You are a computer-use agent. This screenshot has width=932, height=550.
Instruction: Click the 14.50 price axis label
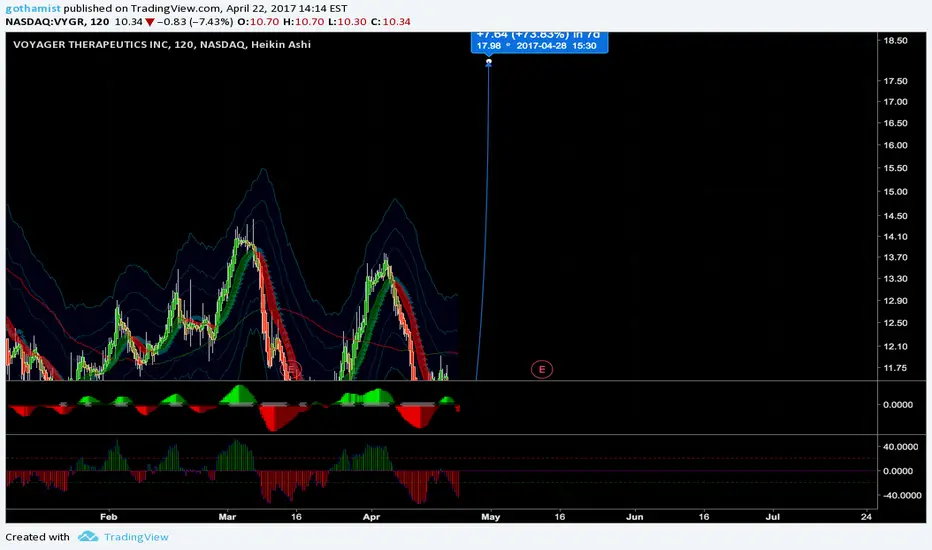[895, 216]
